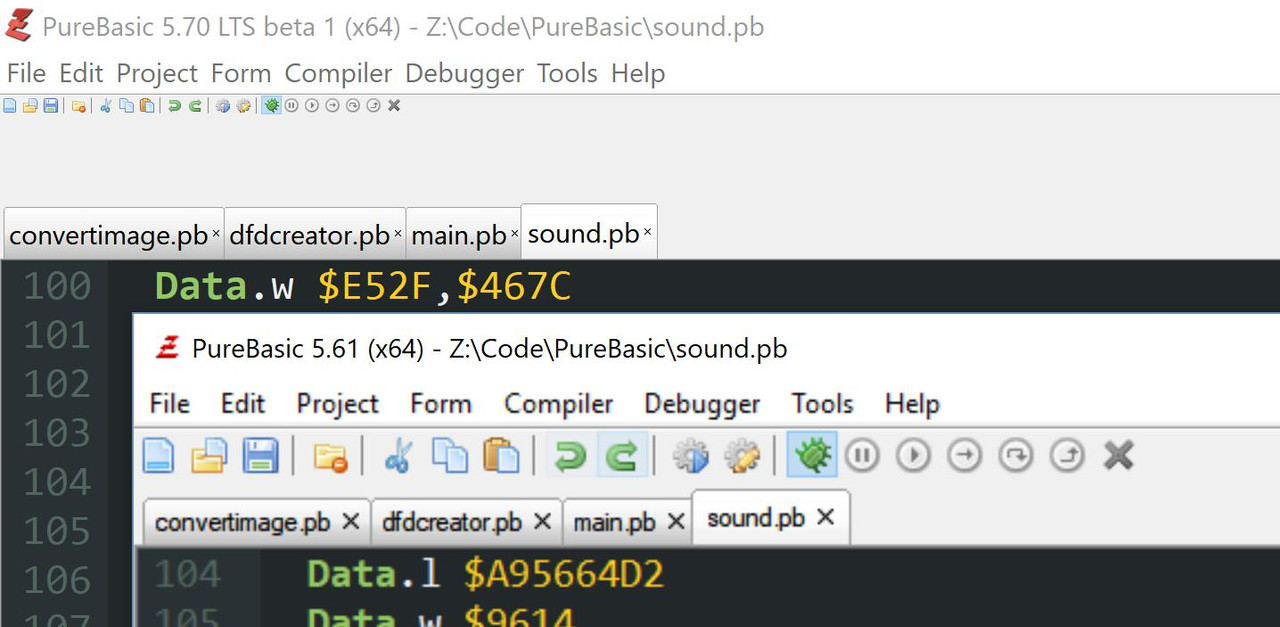Click line number 104 in 5.61 editor gutter
The width and height of the screenshot is (1280, 627).
tap(188, 575)
